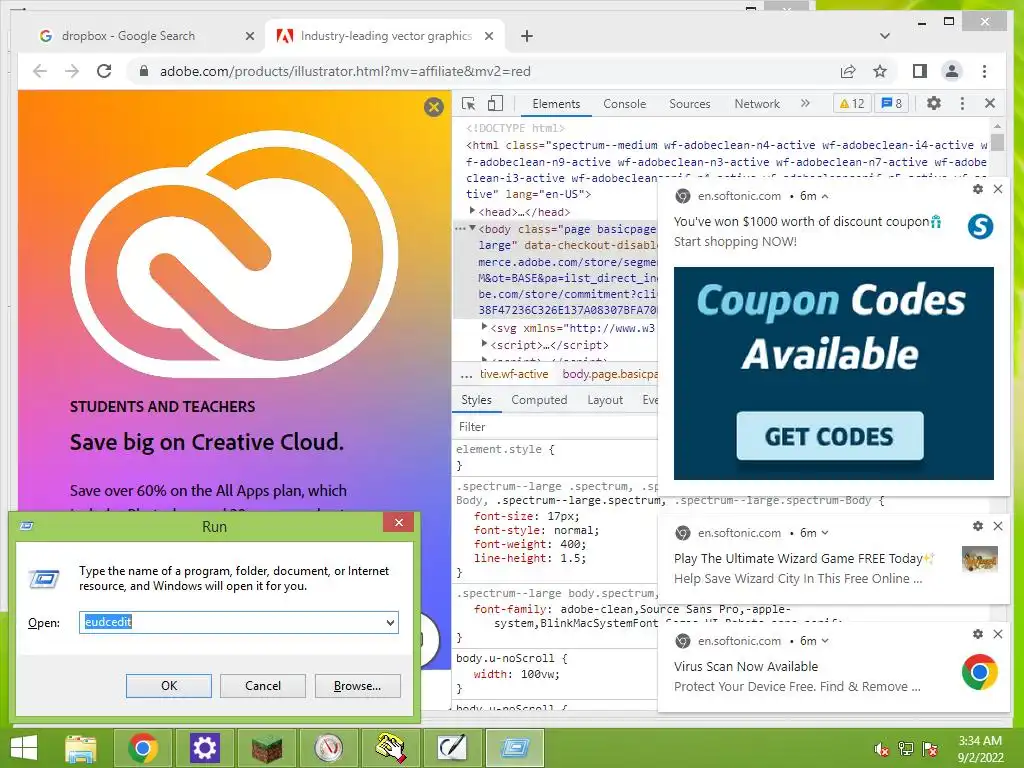Click the Filter field in Styles pane
The image size is (1024, 768).
pos(555,426)
